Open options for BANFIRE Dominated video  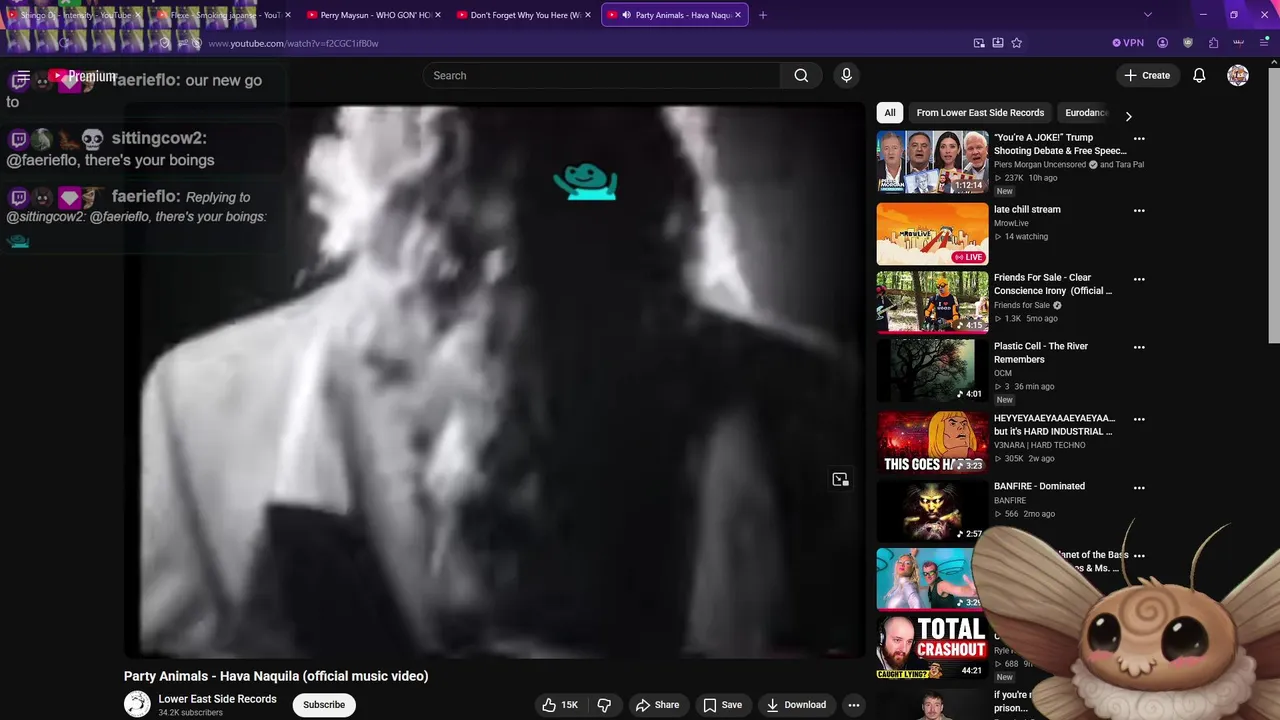pos(1139,488)
